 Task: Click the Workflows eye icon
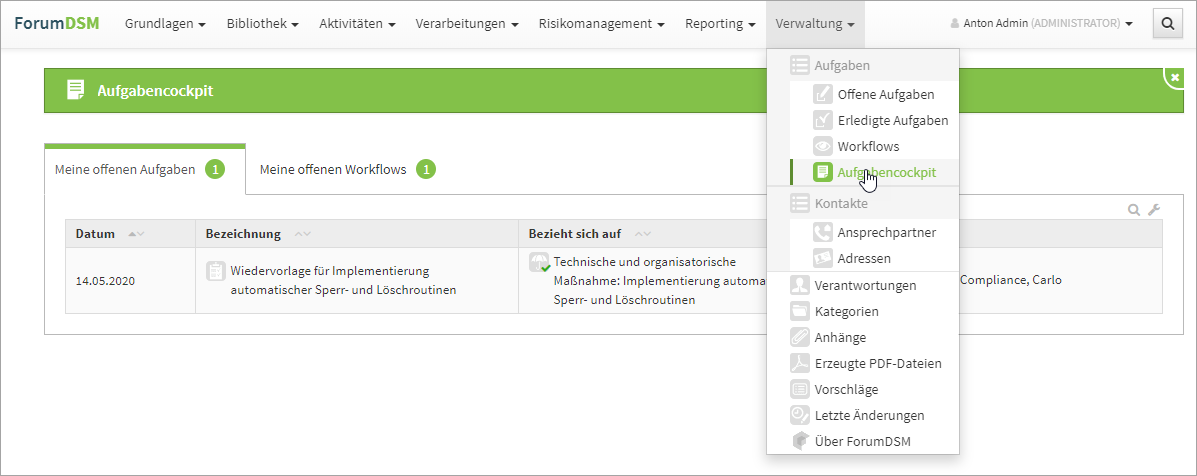click(823, 147)
